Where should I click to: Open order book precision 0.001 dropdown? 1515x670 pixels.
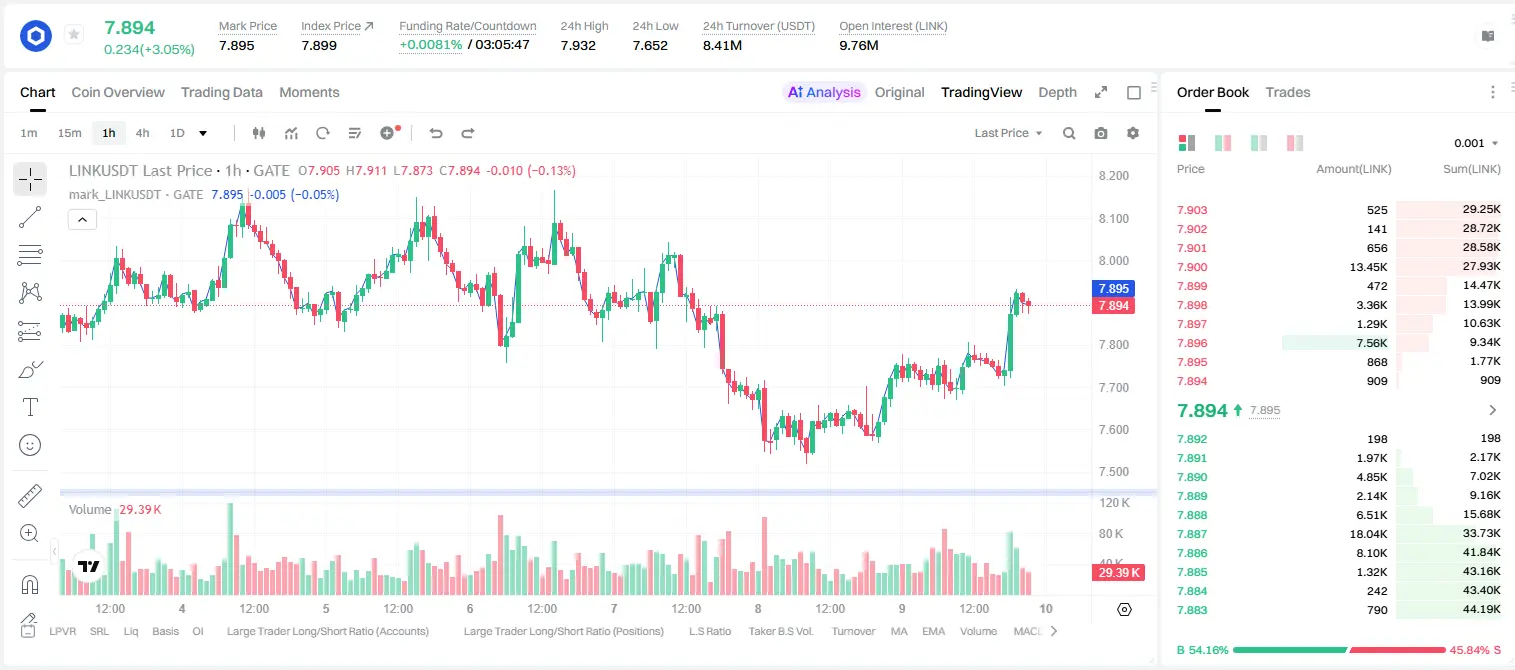click(1476, 143)
